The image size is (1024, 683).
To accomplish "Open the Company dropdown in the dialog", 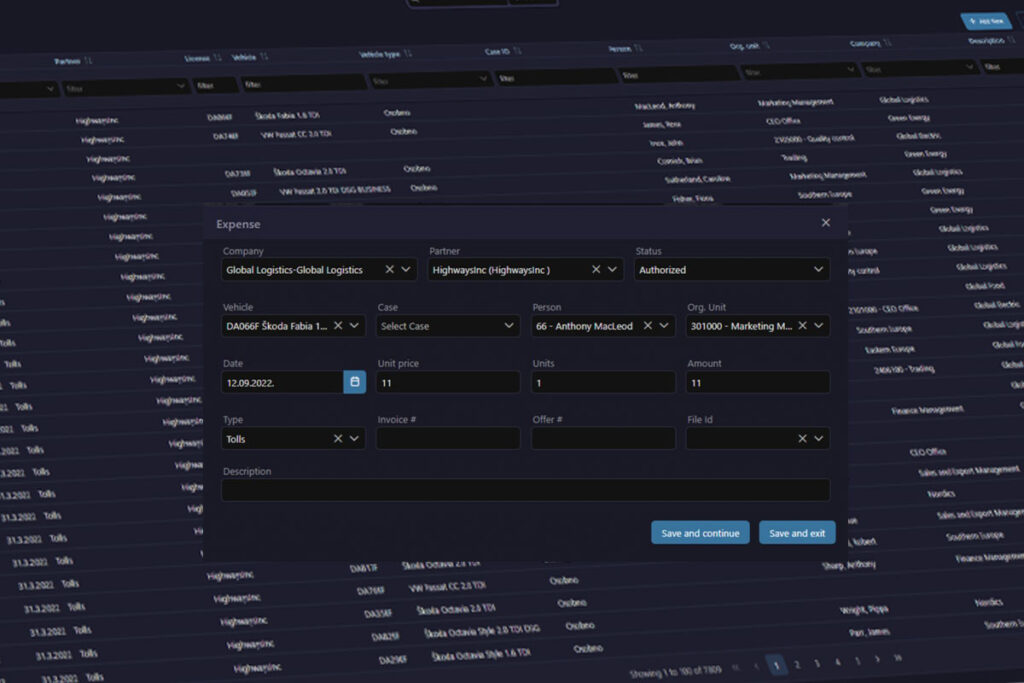I will click(x=407, y=269).
